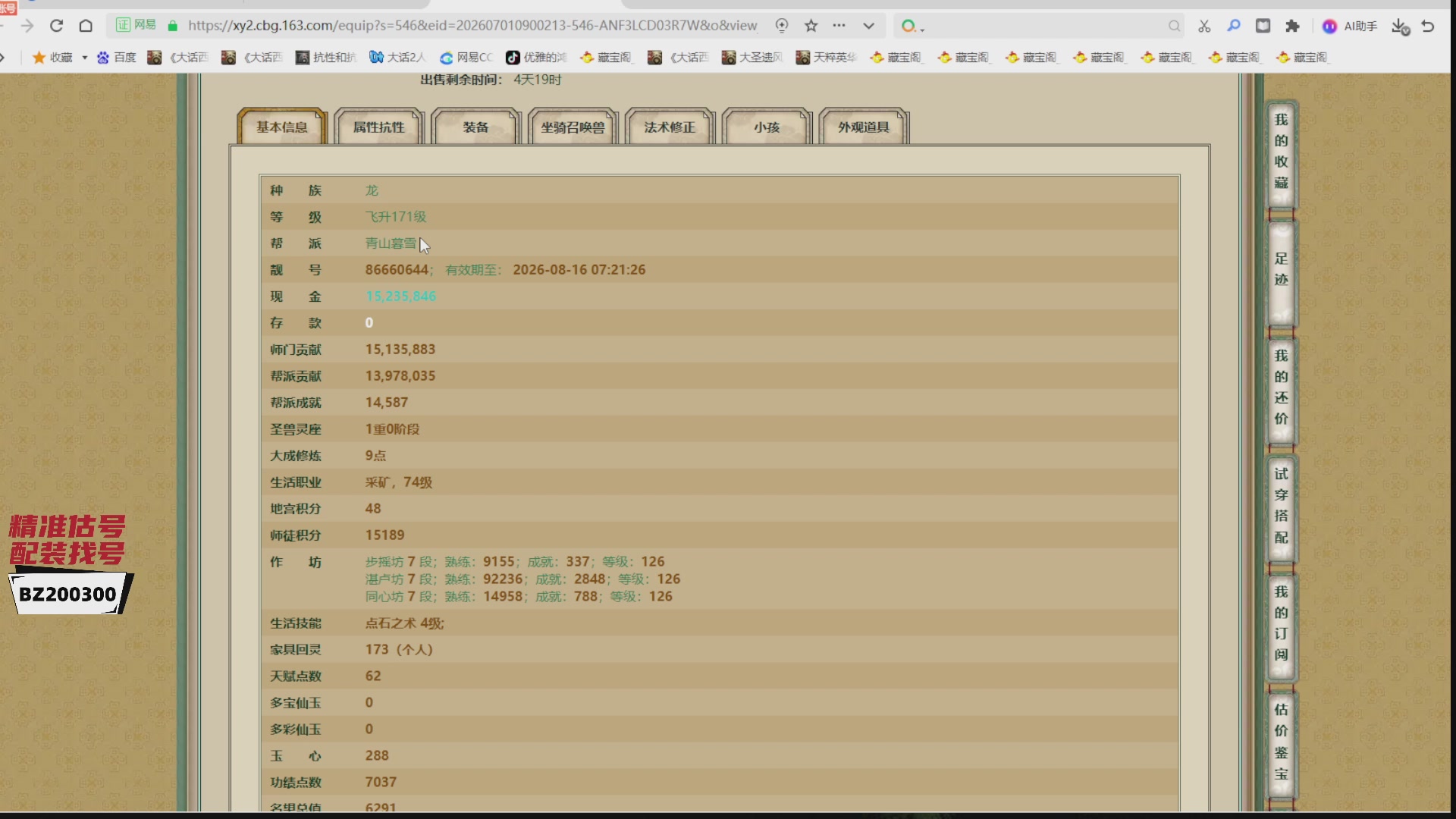Click the URL address field
The height and width of the screenshot is (819, 1456).
(472, 26)
